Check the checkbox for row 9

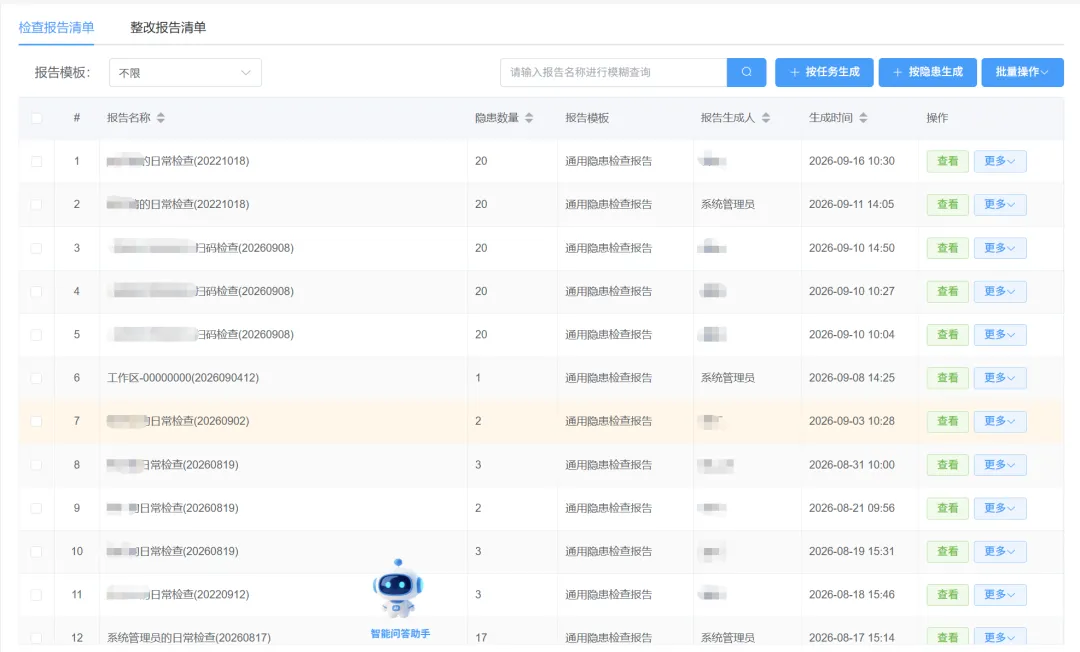[x=37, y=508]
